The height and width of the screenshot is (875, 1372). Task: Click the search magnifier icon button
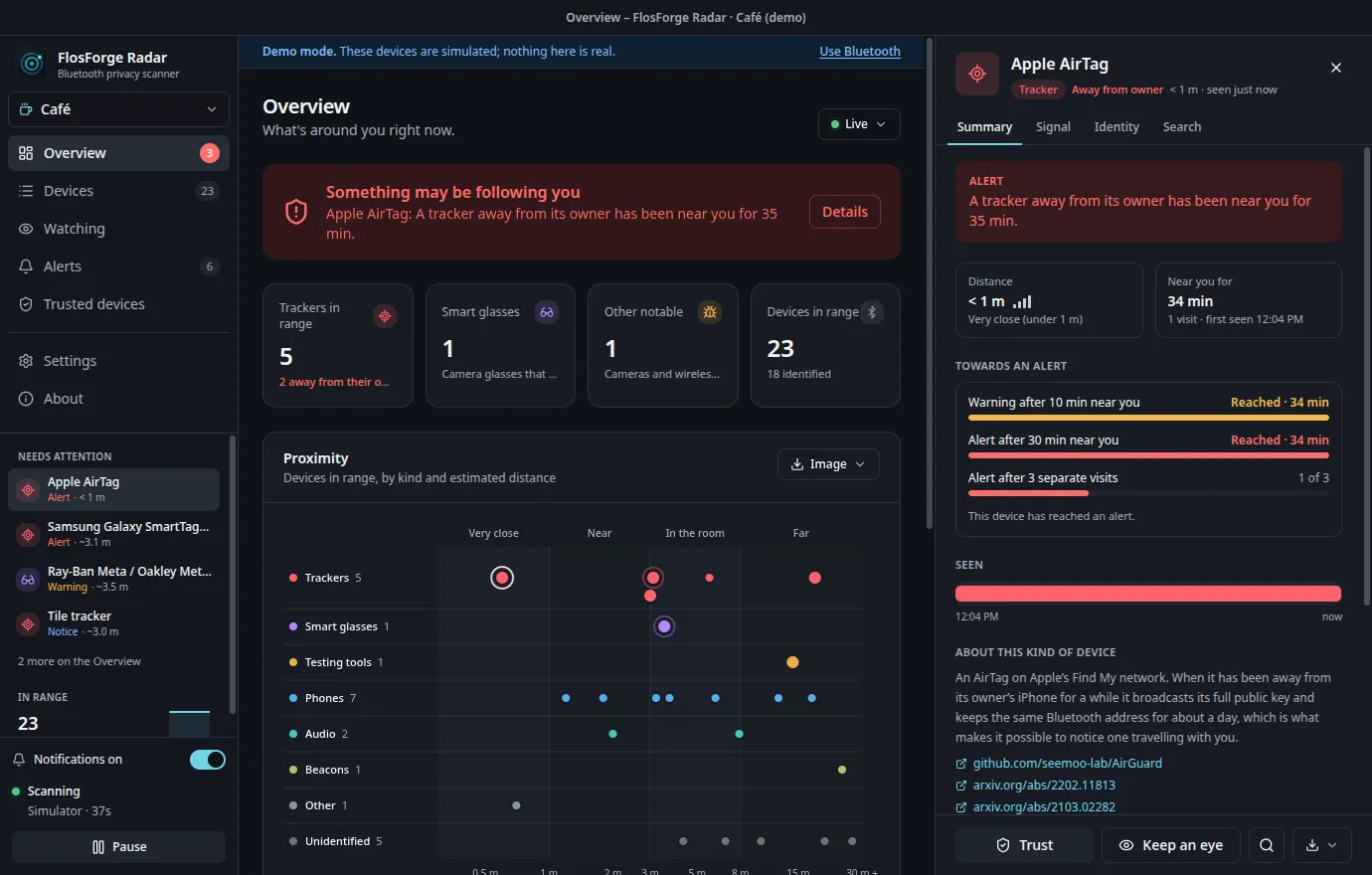(1266, 845)
